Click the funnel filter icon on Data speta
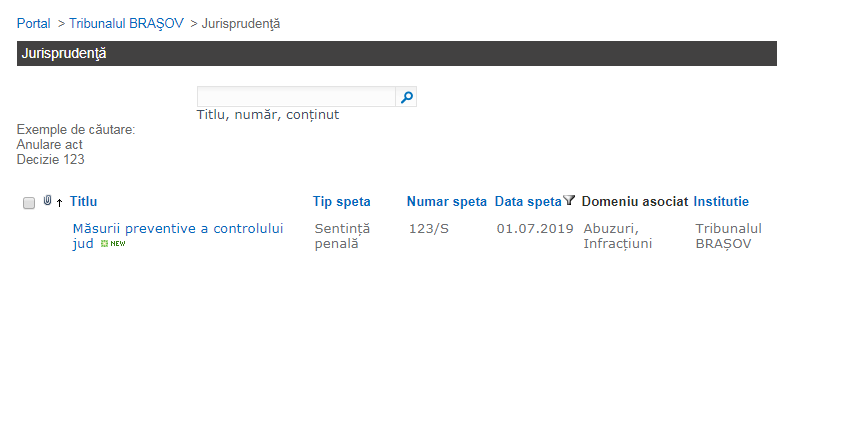Image resolution: width=858 pixels, height=448 pixels. click(569, 201)
